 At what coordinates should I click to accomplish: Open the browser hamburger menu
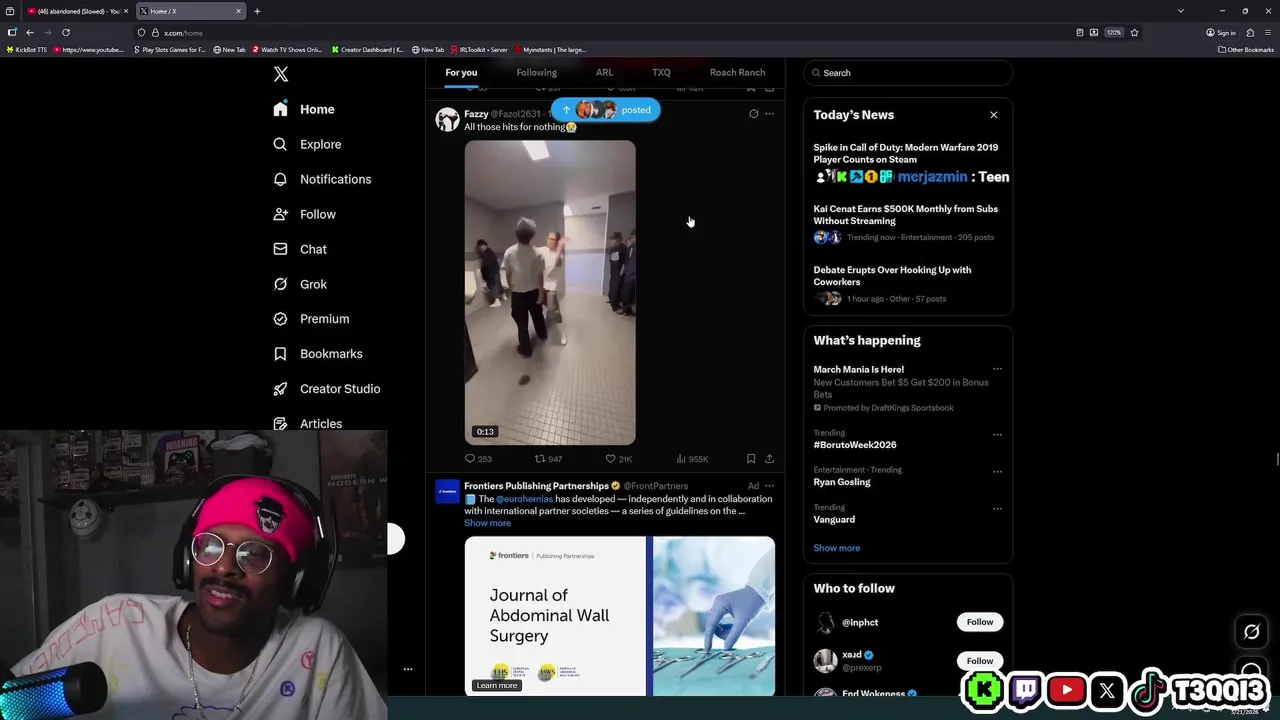tap(1268, 32)
